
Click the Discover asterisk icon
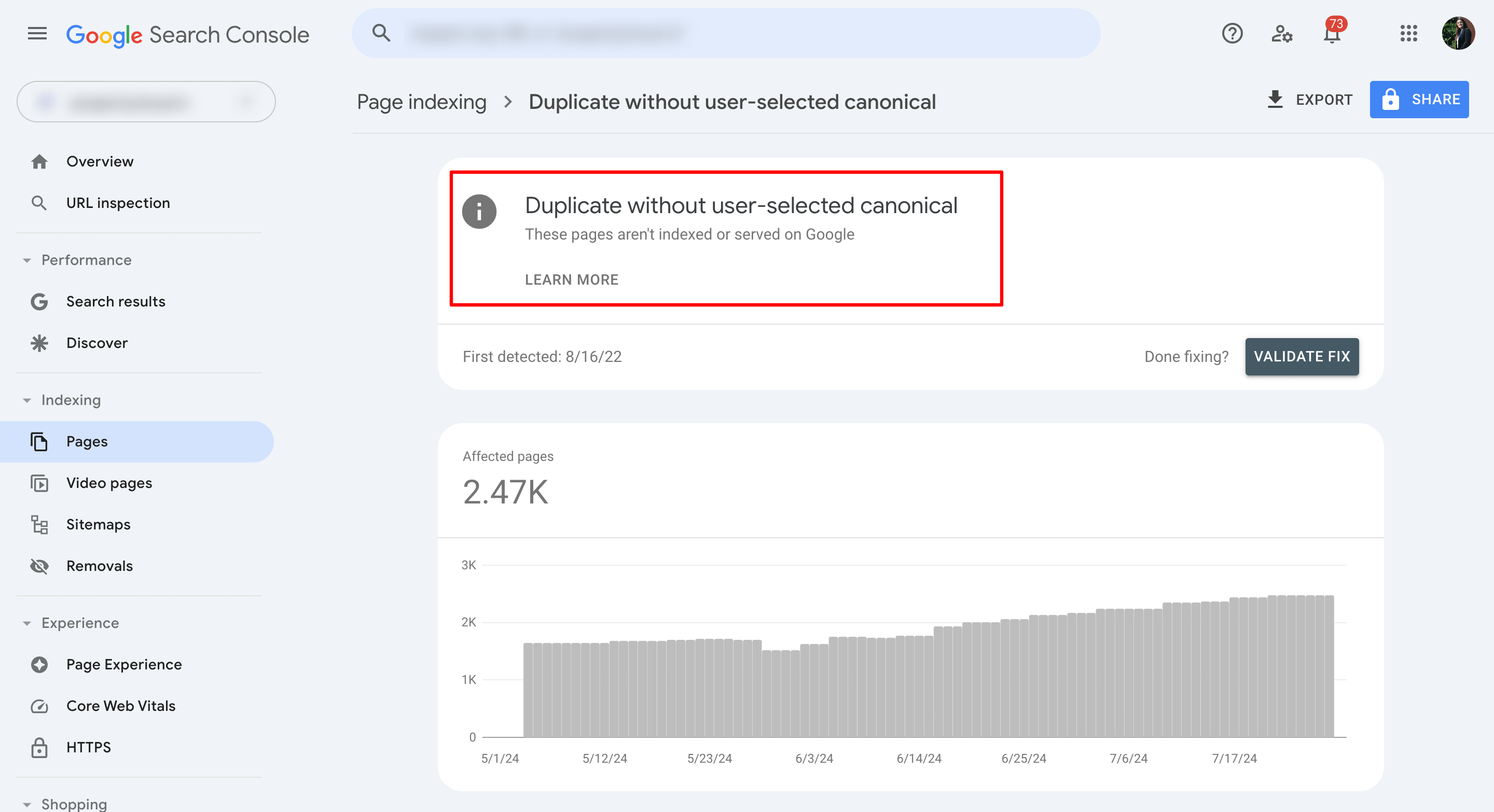point(39,343)
